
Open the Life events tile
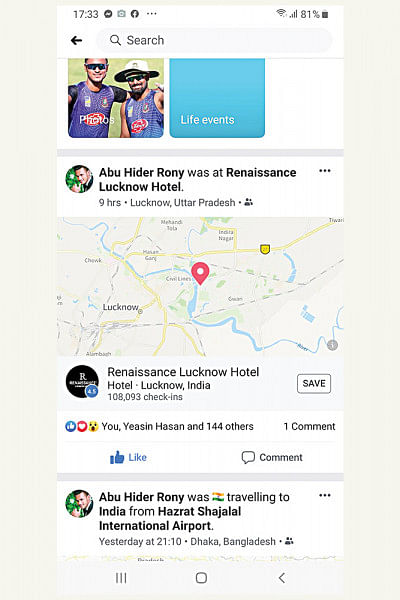[217, 98]
